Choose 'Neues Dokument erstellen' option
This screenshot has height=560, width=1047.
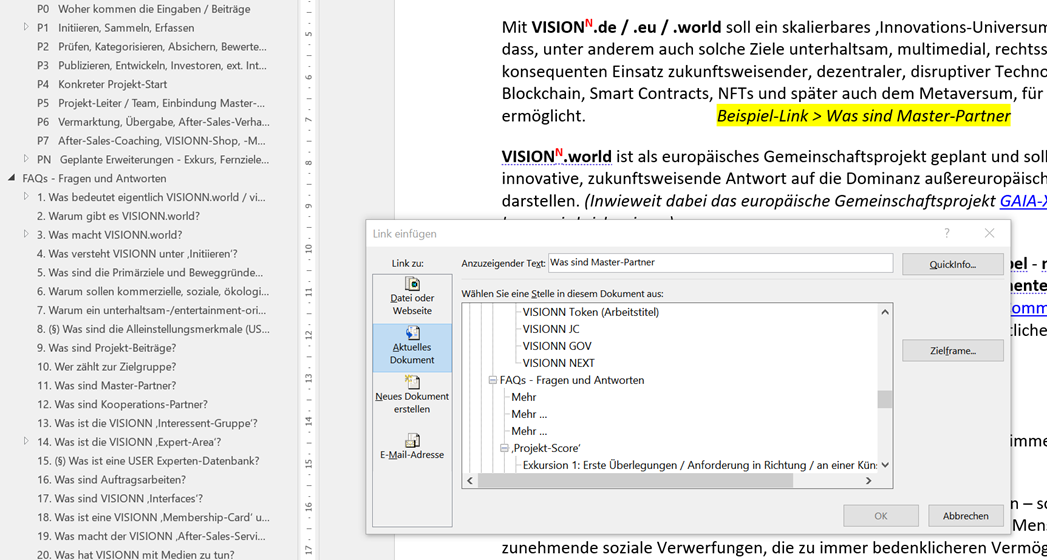[411, 395]
